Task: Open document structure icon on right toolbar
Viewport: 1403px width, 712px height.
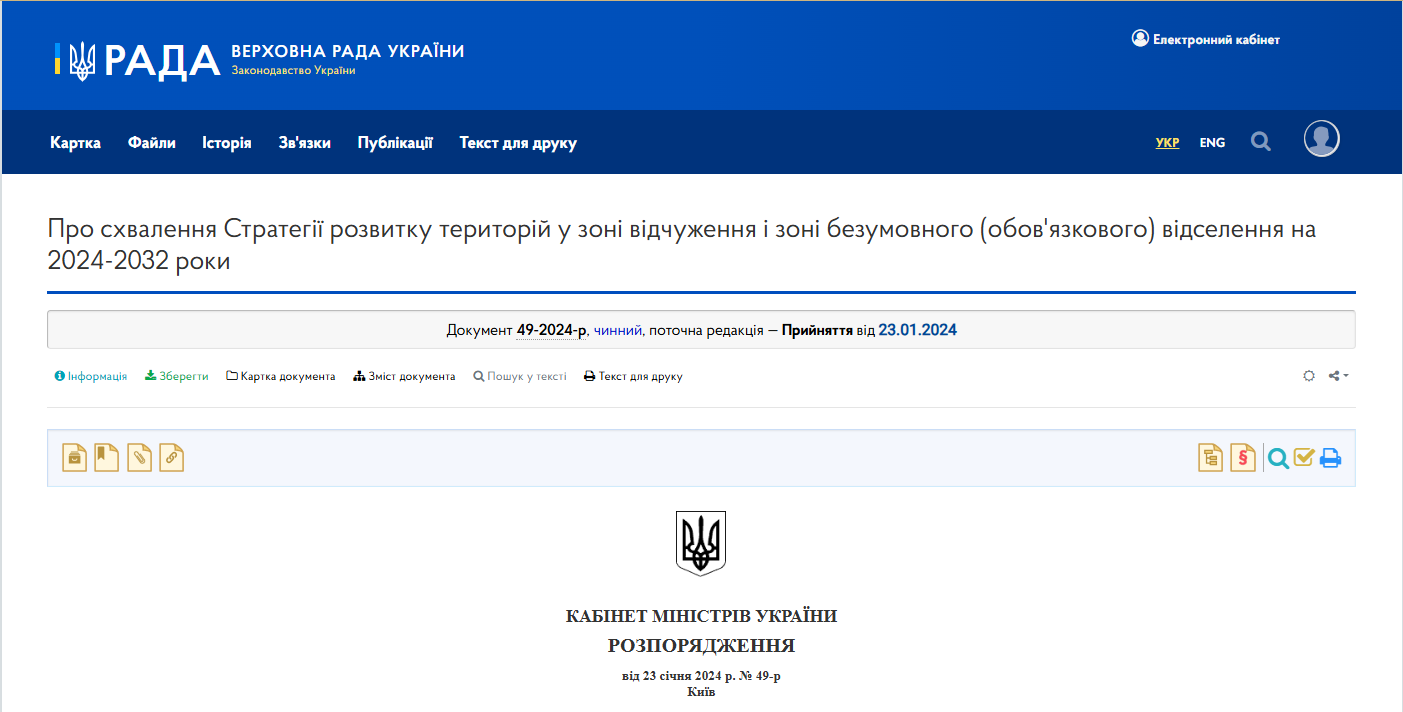Action: tap(1210, 457)
